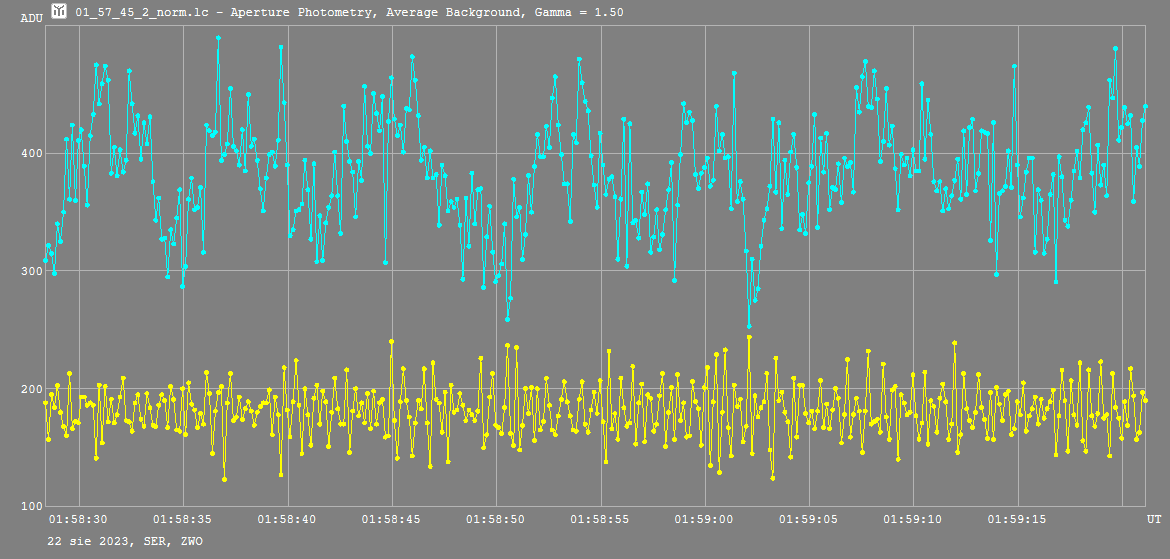Click the 01:58:30 time label

pos(78,519)
